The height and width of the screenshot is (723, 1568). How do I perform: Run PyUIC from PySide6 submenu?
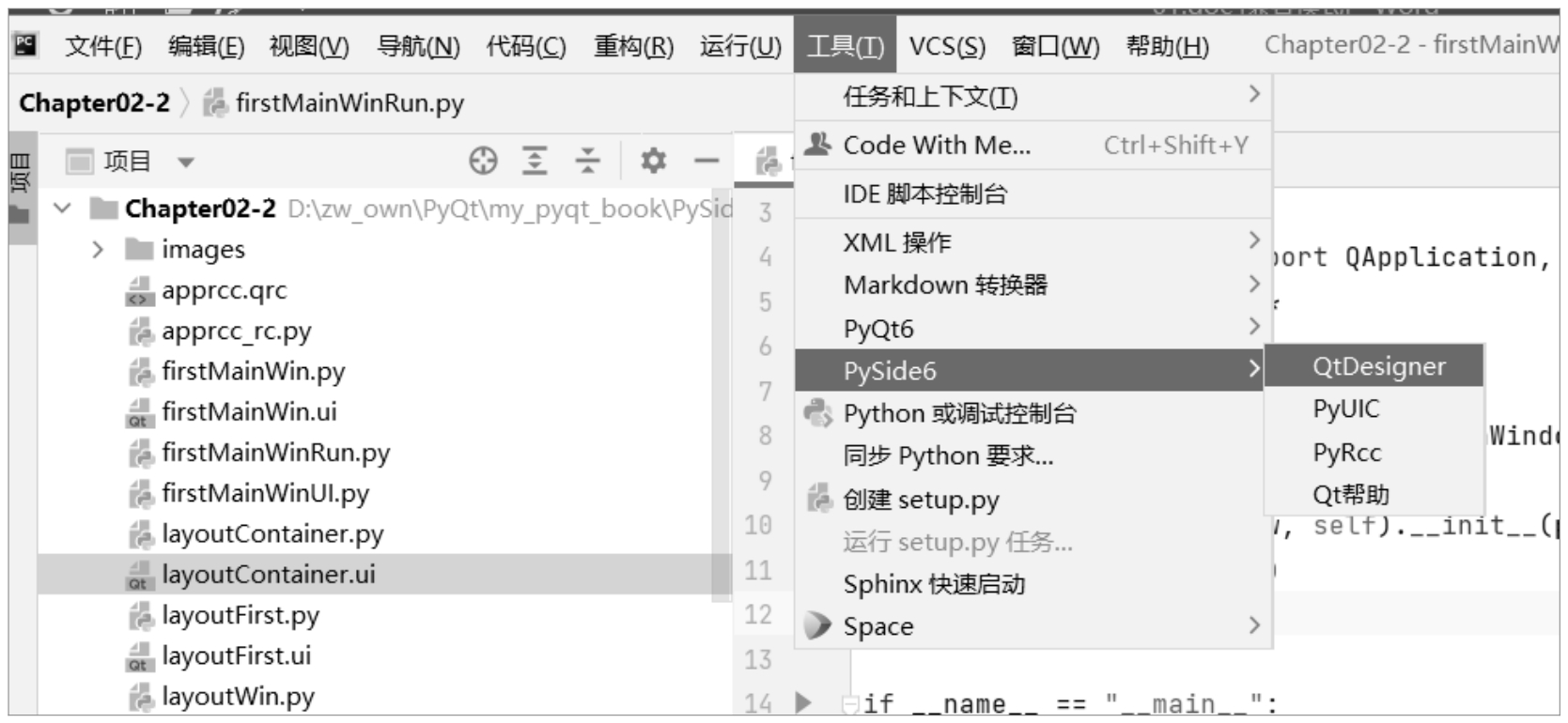[x=1374, y=409]
